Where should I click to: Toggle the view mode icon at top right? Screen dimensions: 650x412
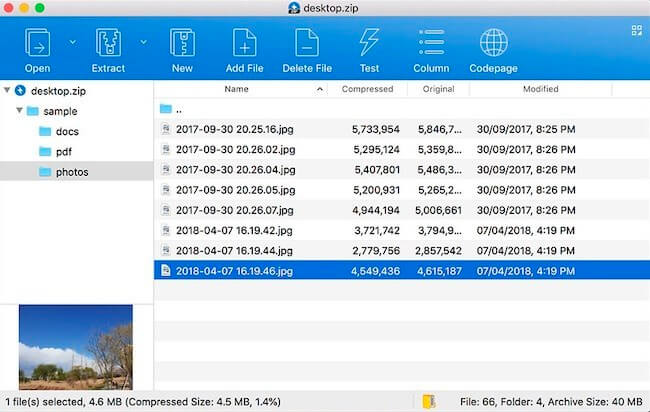pos(636,31)
